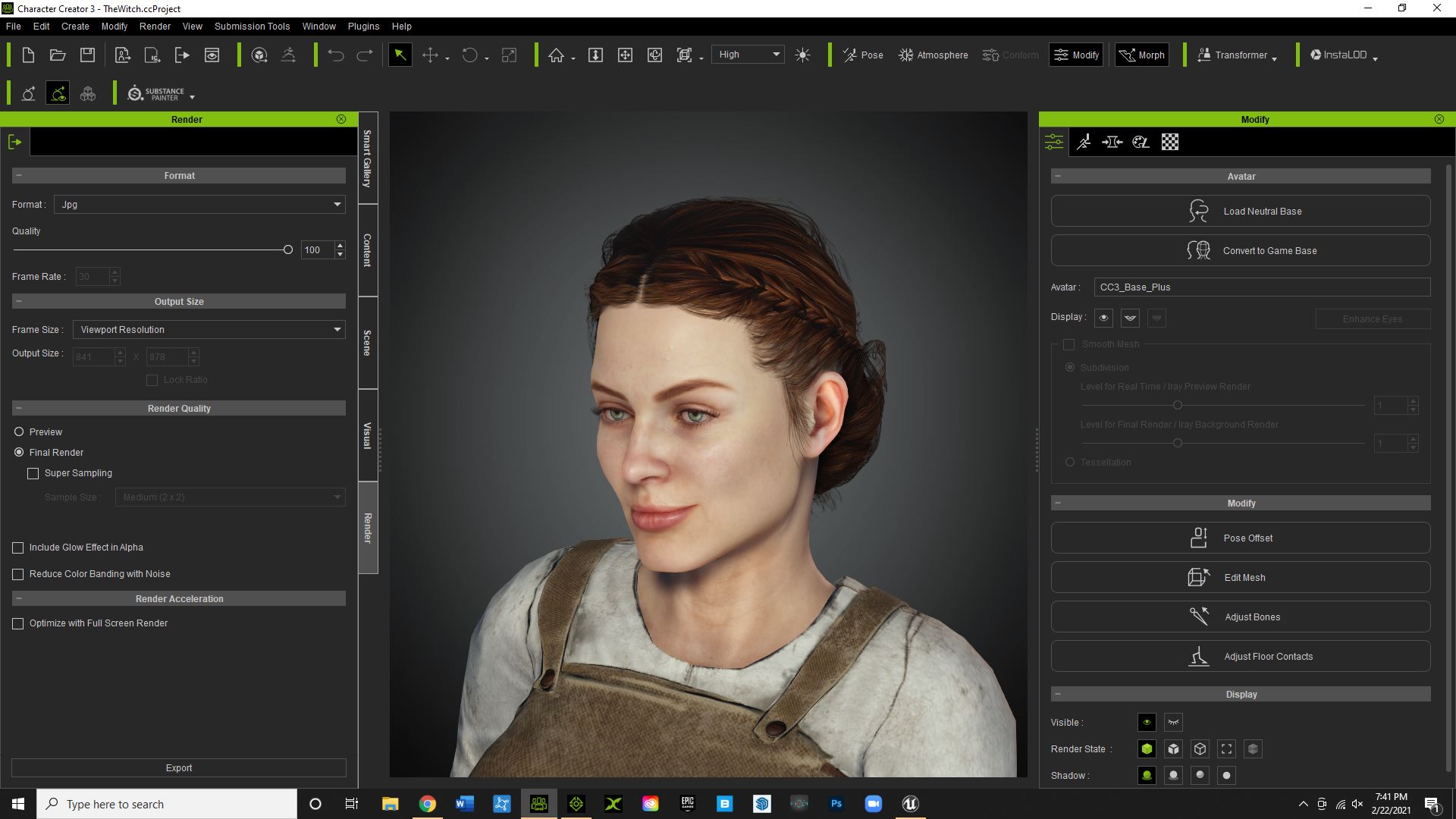Collapse the Render Quality section
The image size is (1456, 819).
(x=19, y=408)
